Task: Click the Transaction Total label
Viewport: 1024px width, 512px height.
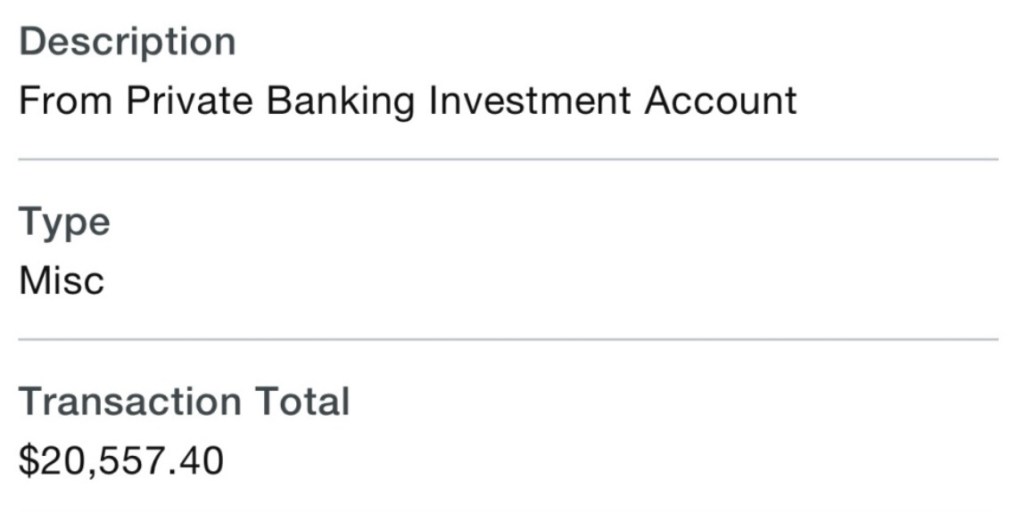Action: [184, 402]
